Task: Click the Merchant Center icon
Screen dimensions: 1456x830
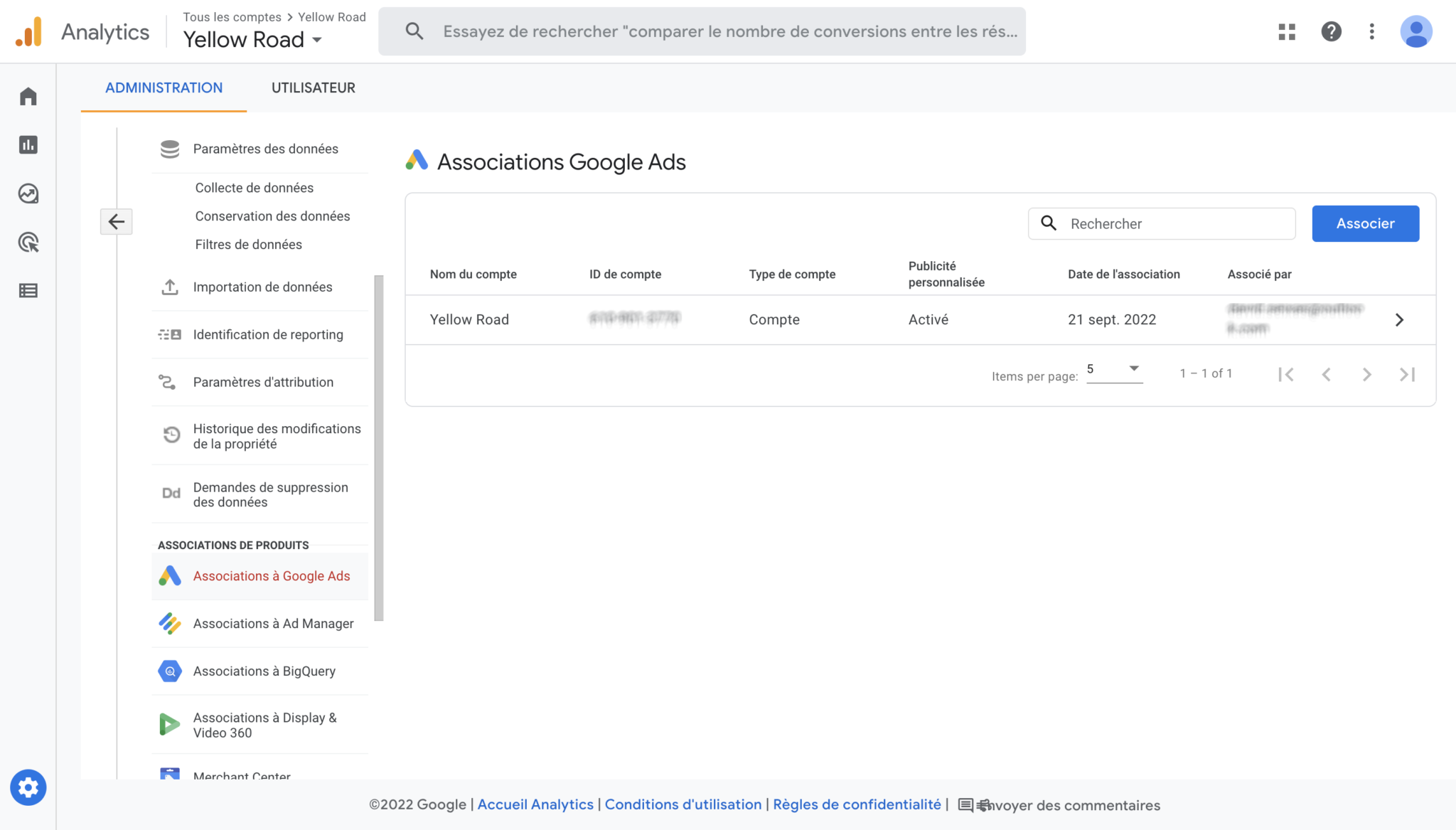Action: pyautogui.click(x=170, y=774)
